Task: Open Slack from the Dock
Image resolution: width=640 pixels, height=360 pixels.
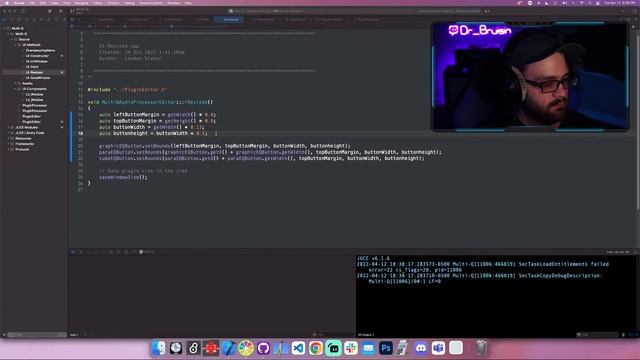Action: coord(351,348)
